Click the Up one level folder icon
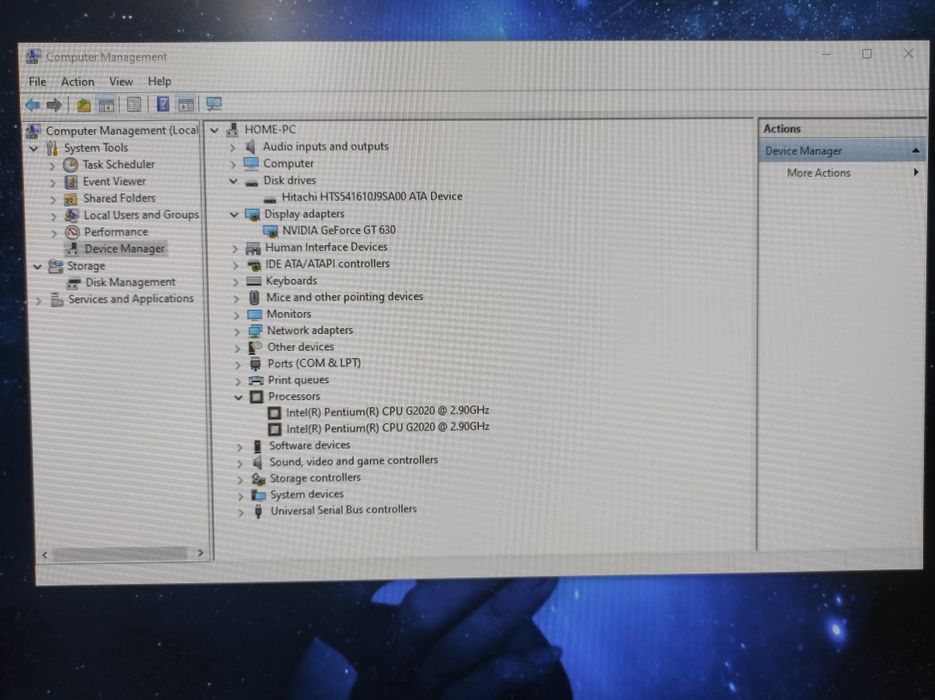 pyautogui.click(x=83, y=106)
